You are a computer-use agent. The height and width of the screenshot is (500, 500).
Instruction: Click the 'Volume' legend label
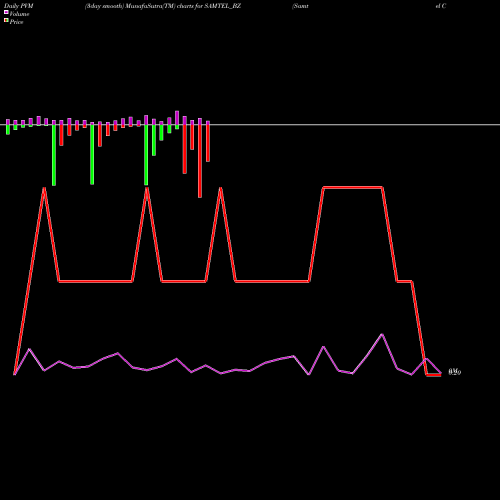pos(19,14)
